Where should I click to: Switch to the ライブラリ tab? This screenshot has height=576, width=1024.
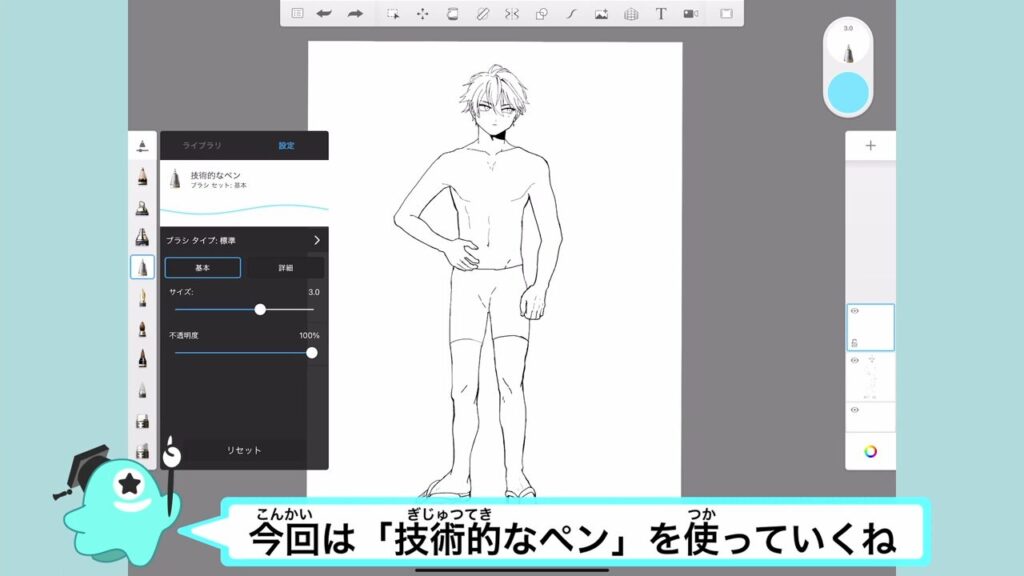tap(202, 146)
